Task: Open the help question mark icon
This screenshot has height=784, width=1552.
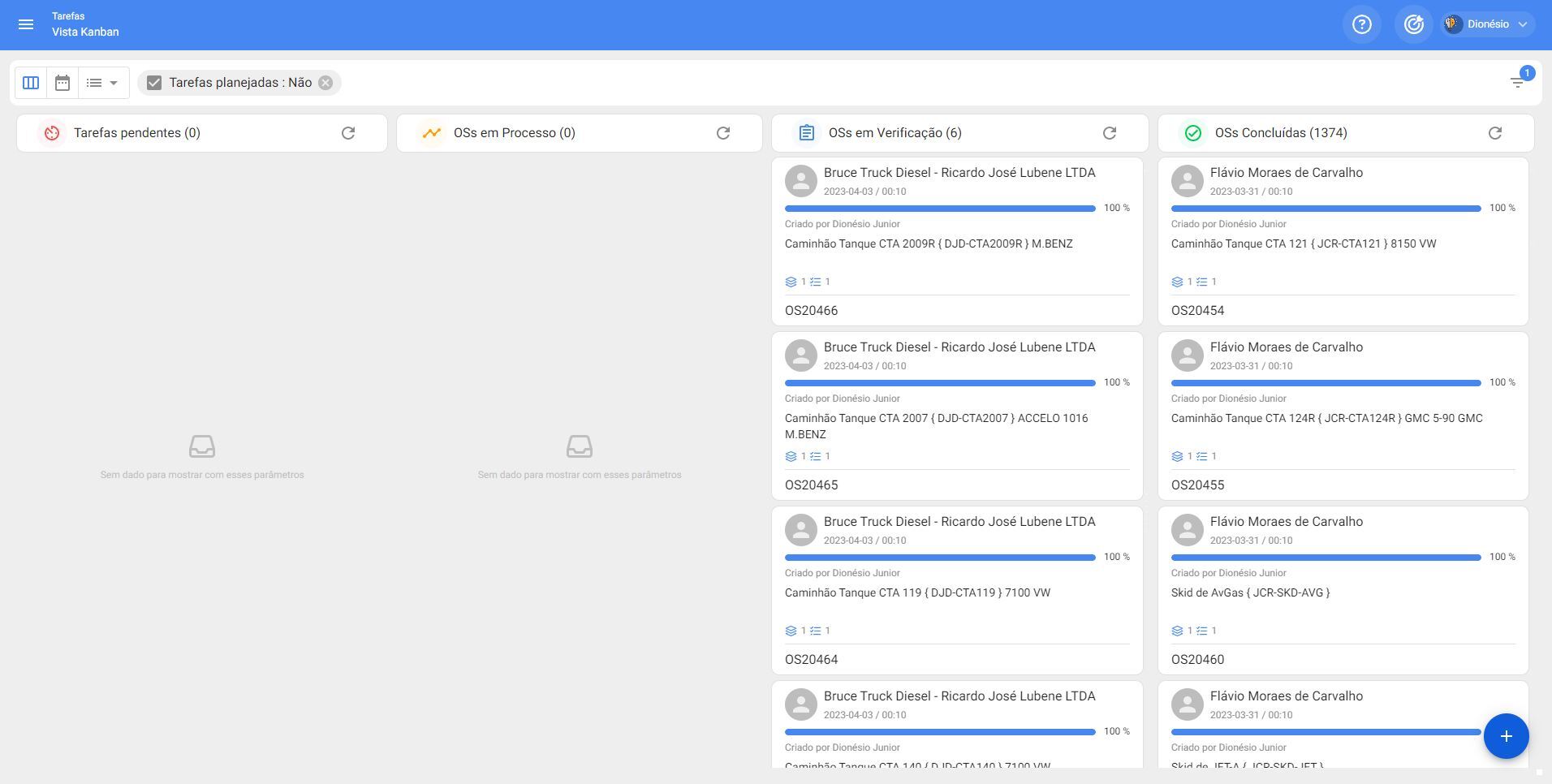Action: 1362,24
